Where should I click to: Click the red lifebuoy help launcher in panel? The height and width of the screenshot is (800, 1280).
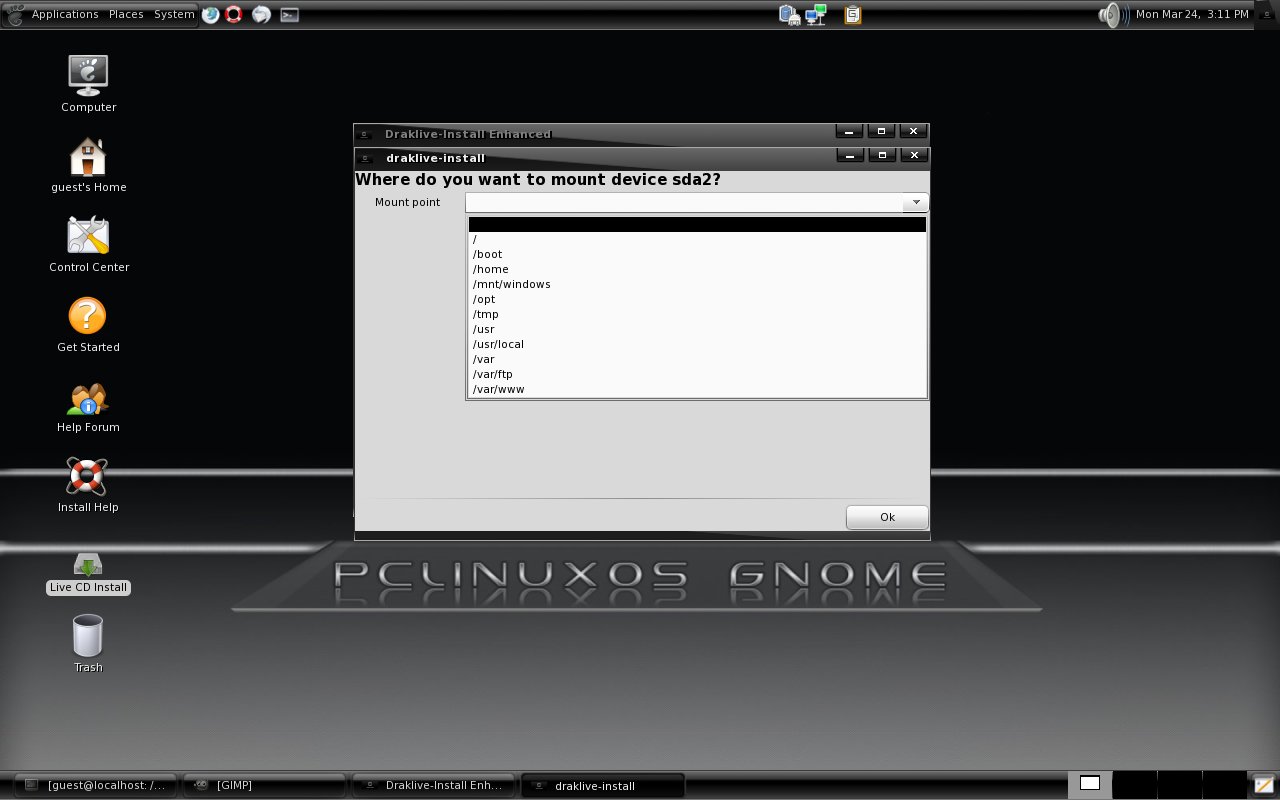pos(234,14)
